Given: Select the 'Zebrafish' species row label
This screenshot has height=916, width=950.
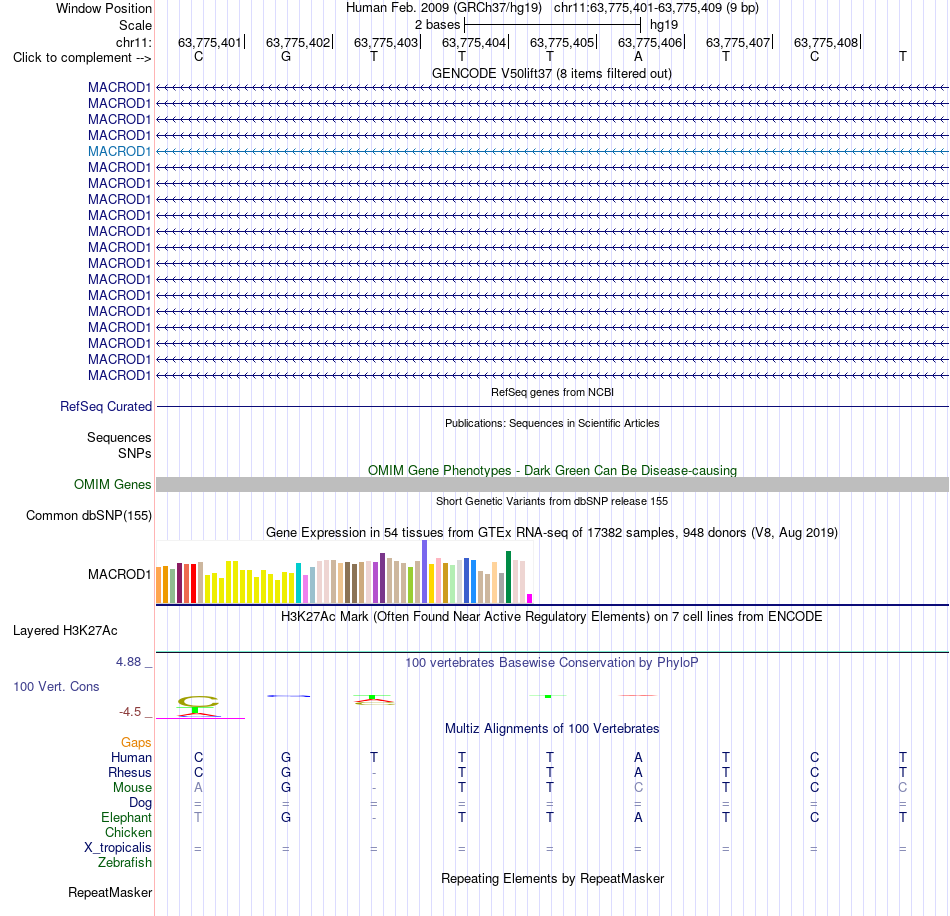Looking at the screenshot, I should (x=125, y=863).
